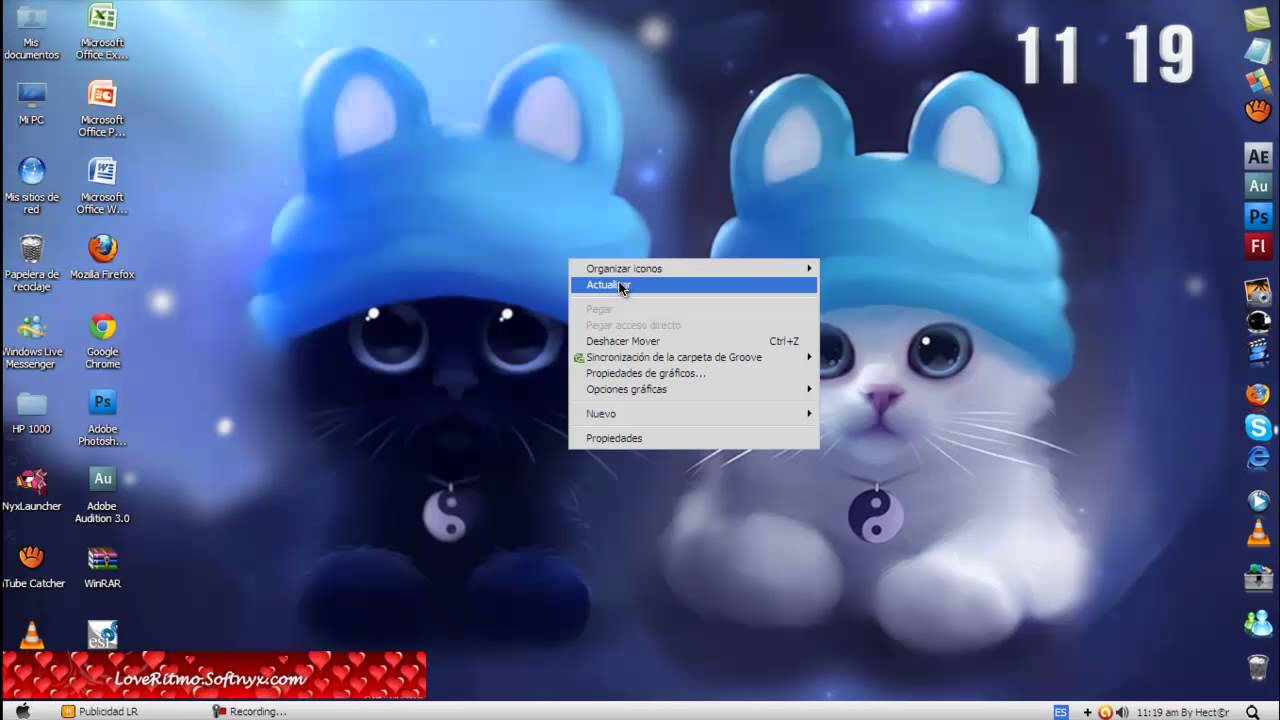This screenshot has height=720, width=1280.
Task: Launch aTube Catcher desktop shortcut
Action: click(x=32, y=567)
